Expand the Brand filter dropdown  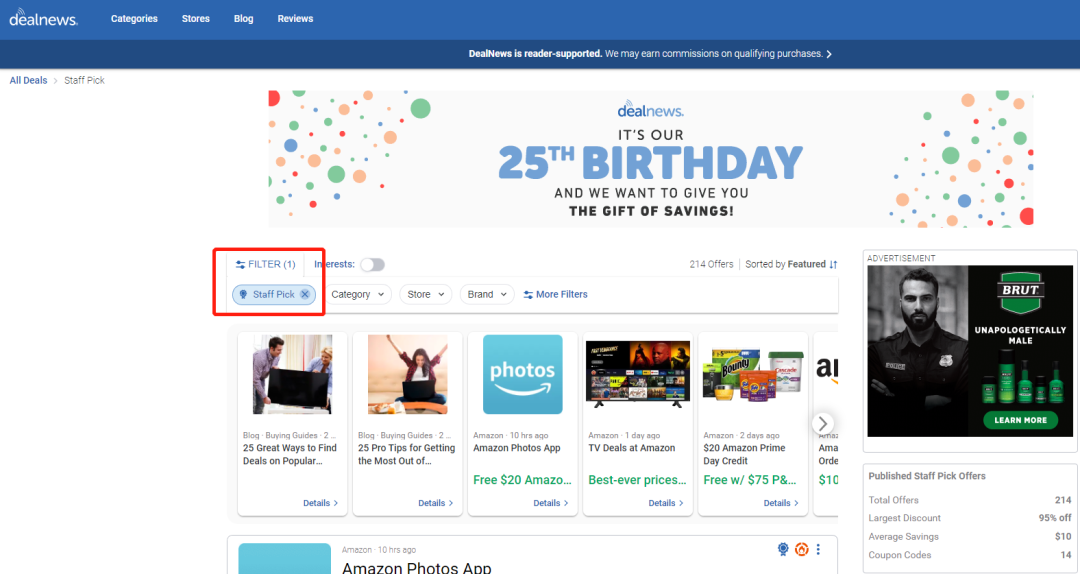coord(487,294)
